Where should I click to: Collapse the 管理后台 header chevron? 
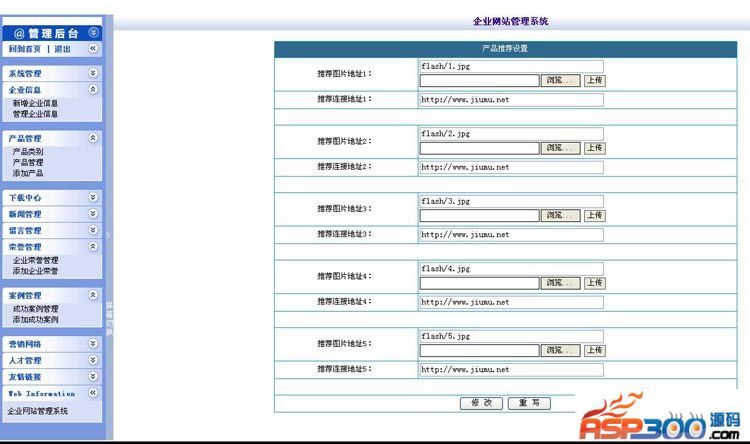[93, 33]
